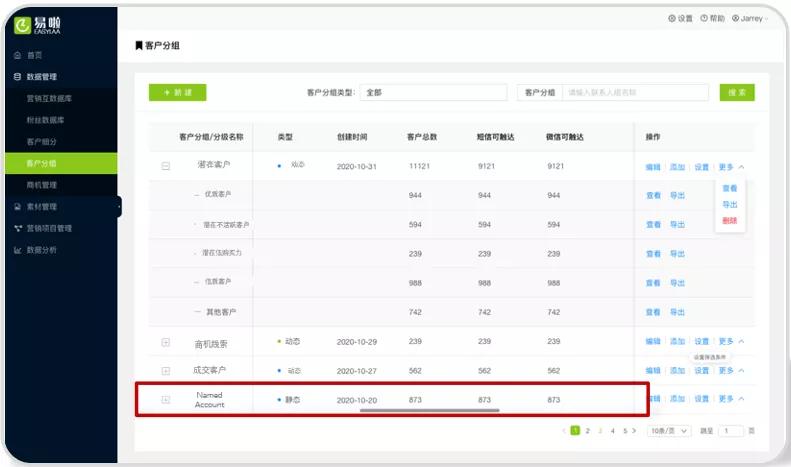The height and width of the screenshot is (467, 791).
Task: Go to pagination page 1
Action: (x=575, y=431)
